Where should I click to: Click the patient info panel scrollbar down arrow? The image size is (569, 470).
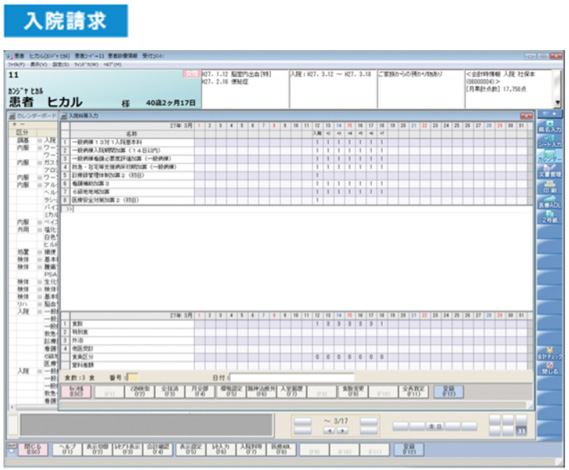point(558,103)
